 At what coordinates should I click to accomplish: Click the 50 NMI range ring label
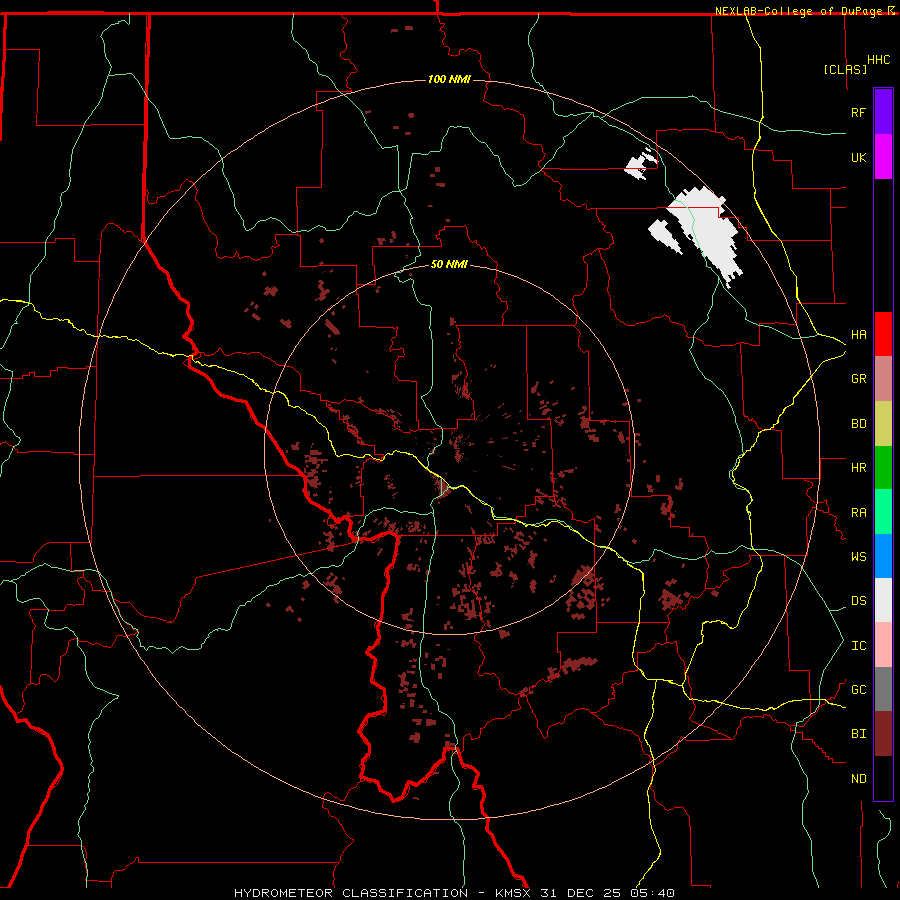pyautogui.click(x=449, y=264)
